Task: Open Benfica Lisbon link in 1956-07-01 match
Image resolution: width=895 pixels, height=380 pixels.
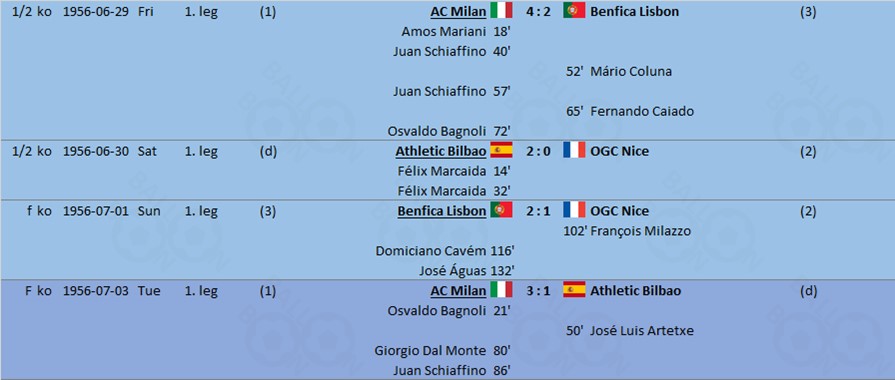Action: click(442, 211)
